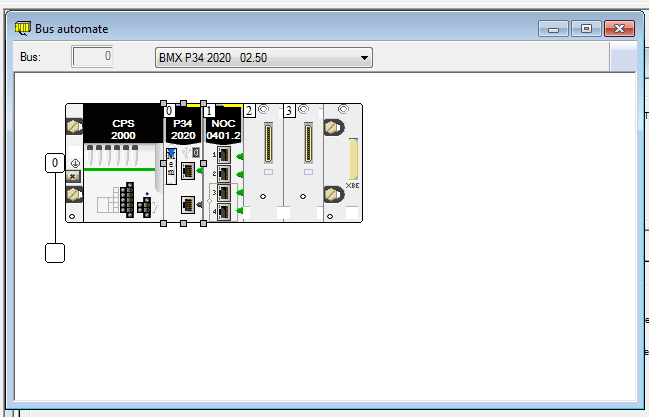Click the empty rack box below rack 0
649x417 pixels.
[x=55, y=253]
